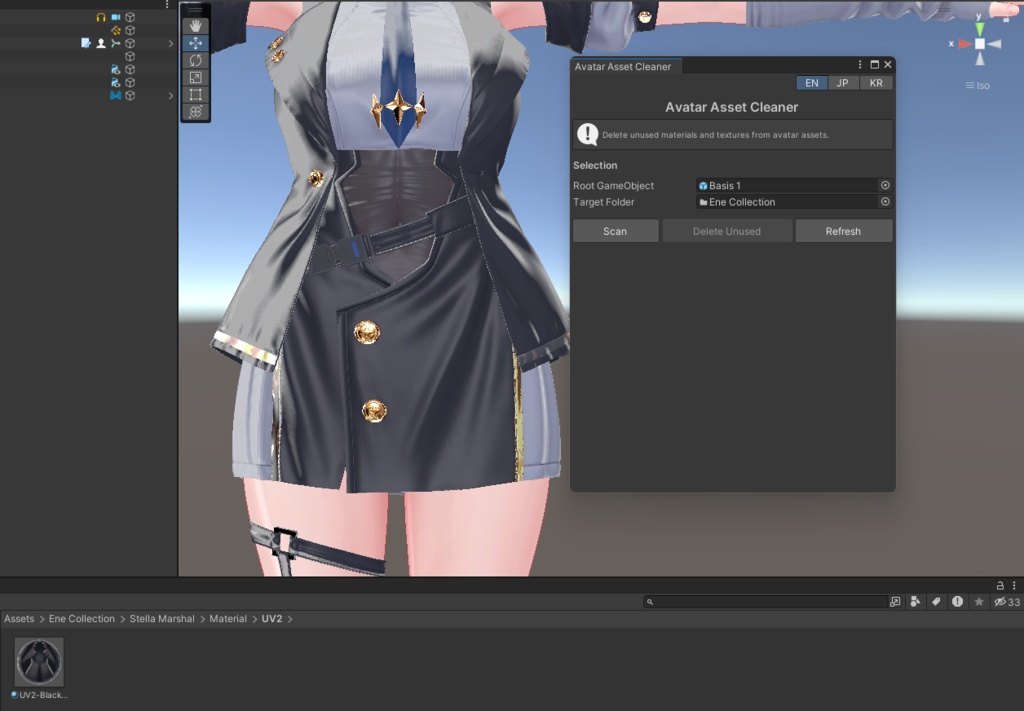
Task: Select the UV2-Black material thumbnail
Action: point(39,662)
